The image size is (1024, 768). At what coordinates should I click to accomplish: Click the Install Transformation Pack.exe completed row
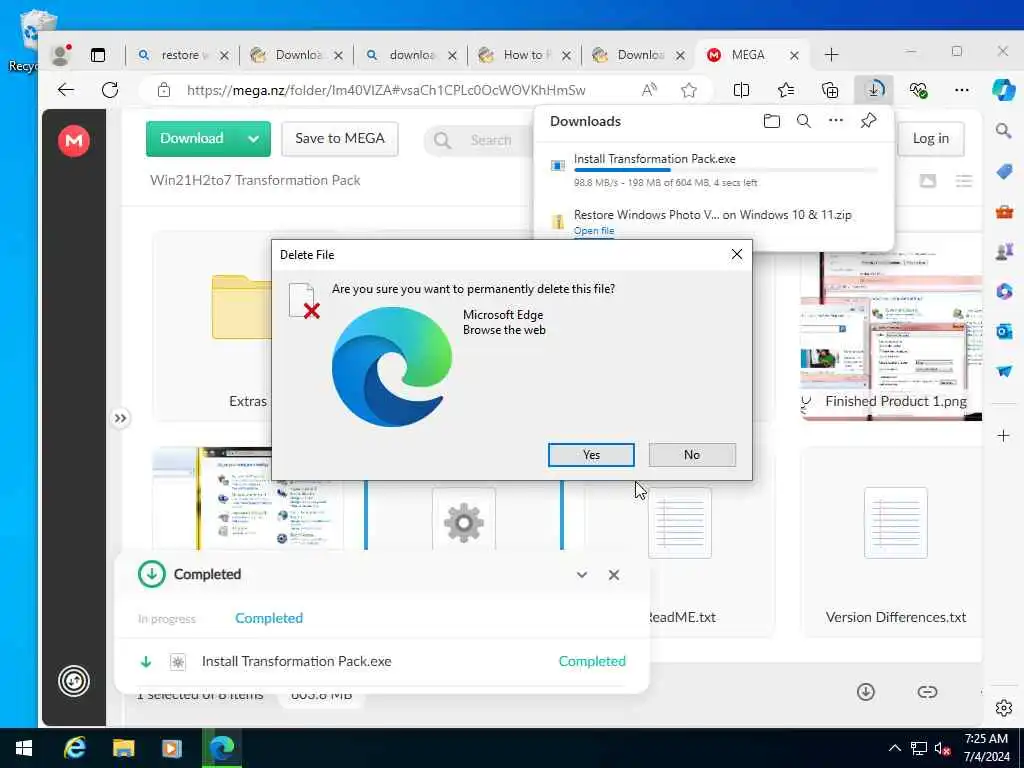pos(382,662)
